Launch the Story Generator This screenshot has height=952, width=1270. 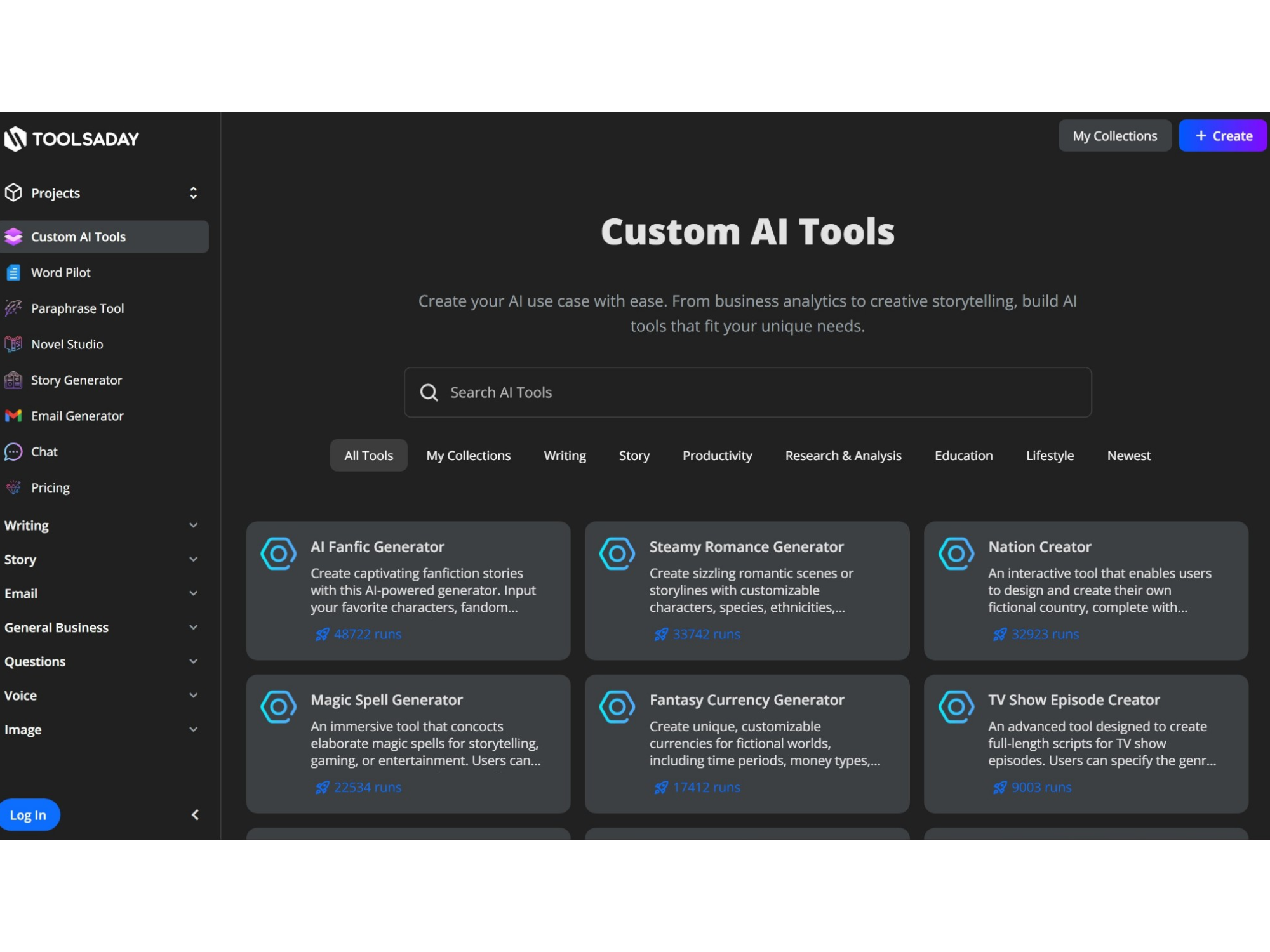coord(76,380)
